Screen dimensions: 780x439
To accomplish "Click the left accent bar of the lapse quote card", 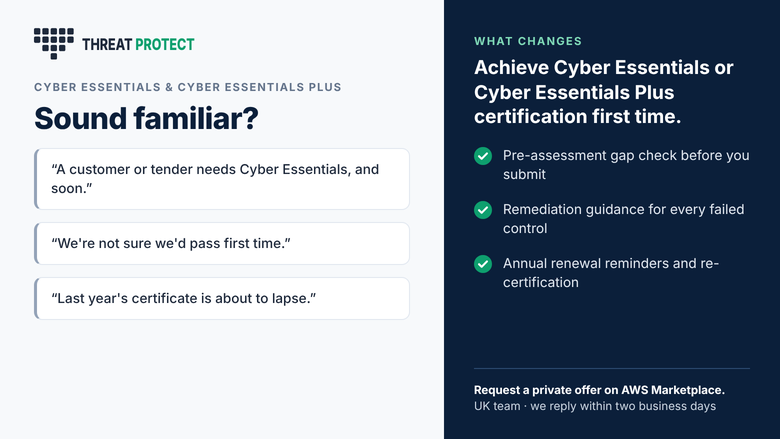I will click(36, 298).
